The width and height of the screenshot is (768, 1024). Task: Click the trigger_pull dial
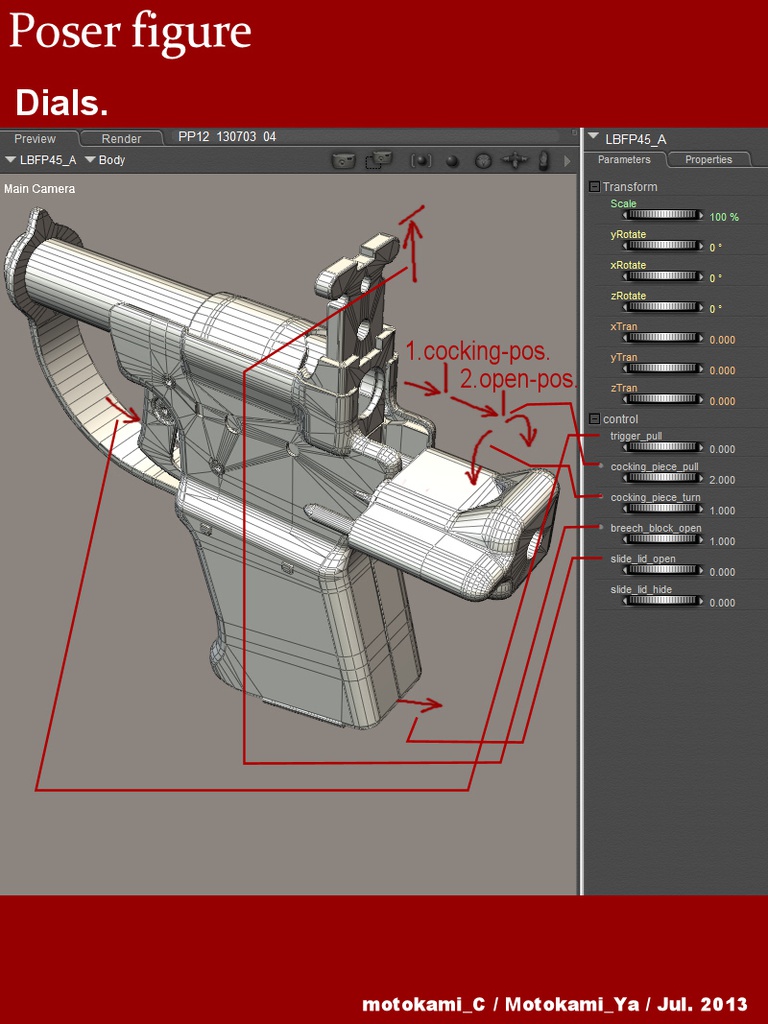[x=663, y=447]
